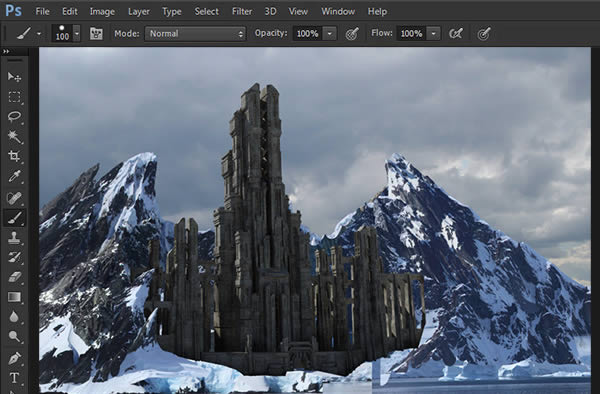Screen dimensions: 600x394
Task: Select the Gradient tool
Action: coord(15,297)
